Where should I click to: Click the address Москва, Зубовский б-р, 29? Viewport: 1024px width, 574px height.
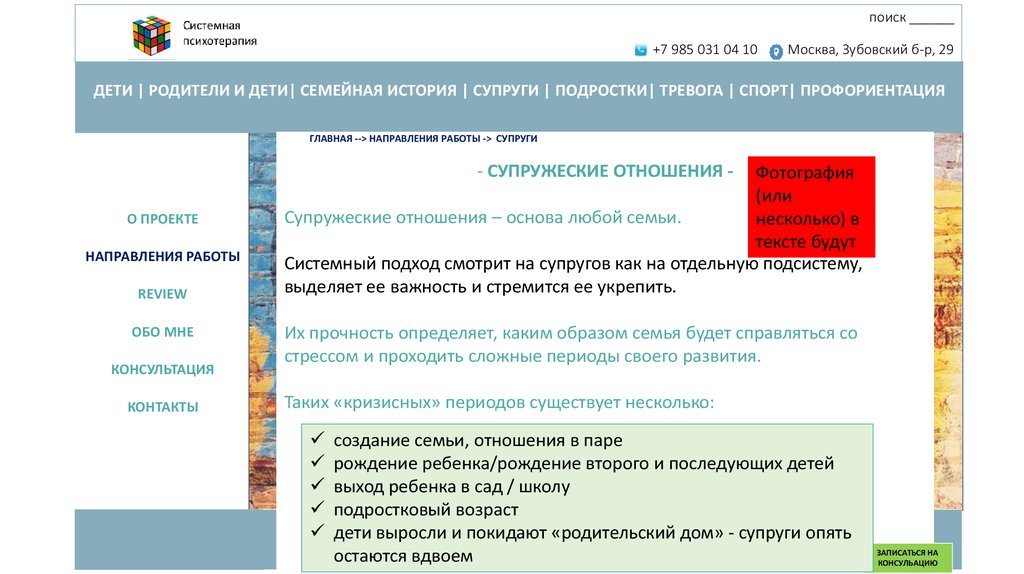coord(871,50)
